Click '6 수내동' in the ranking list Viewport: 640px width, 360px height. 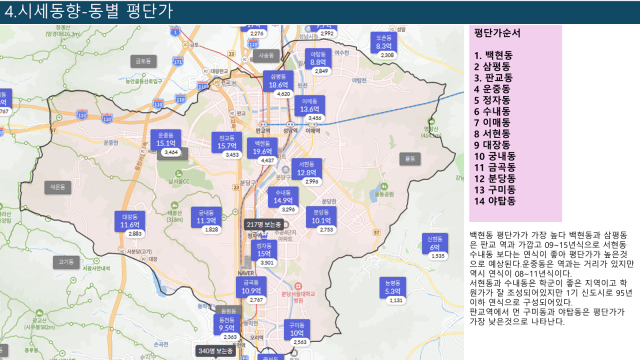(492, 111)
